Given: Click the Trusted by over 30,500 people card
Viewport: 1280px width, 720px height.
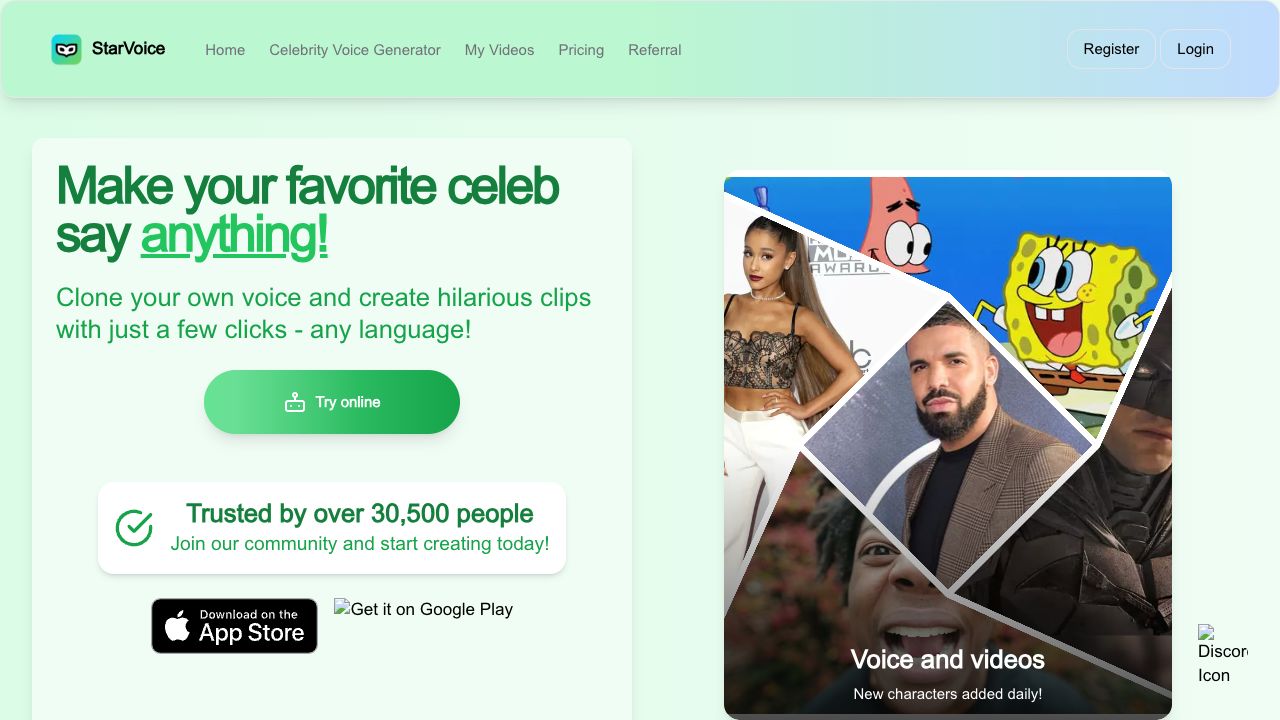Looking at the screenshot, I should point(332,528).
